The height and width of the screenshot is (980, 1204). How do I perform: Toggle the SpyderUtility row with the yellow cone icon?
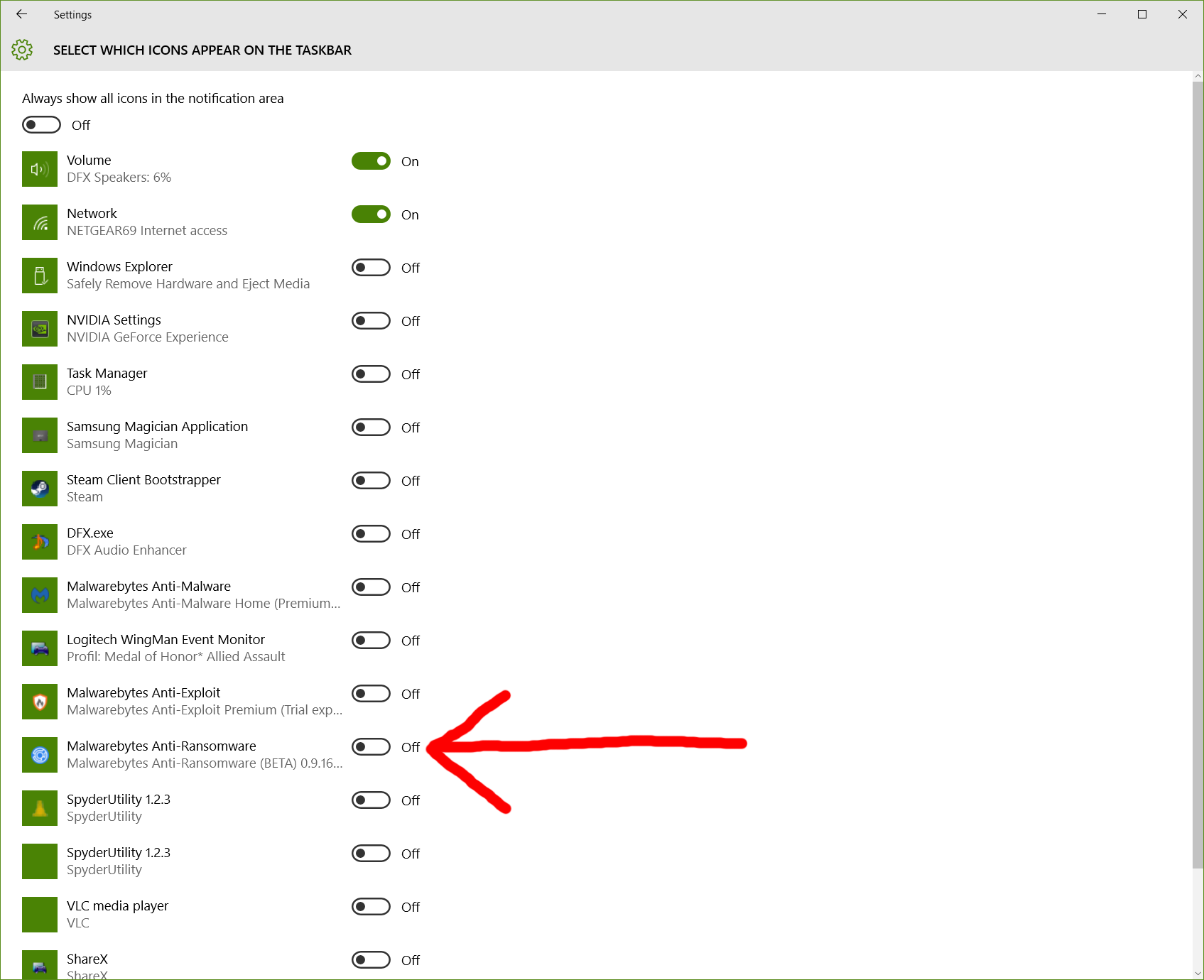(371, 800)
